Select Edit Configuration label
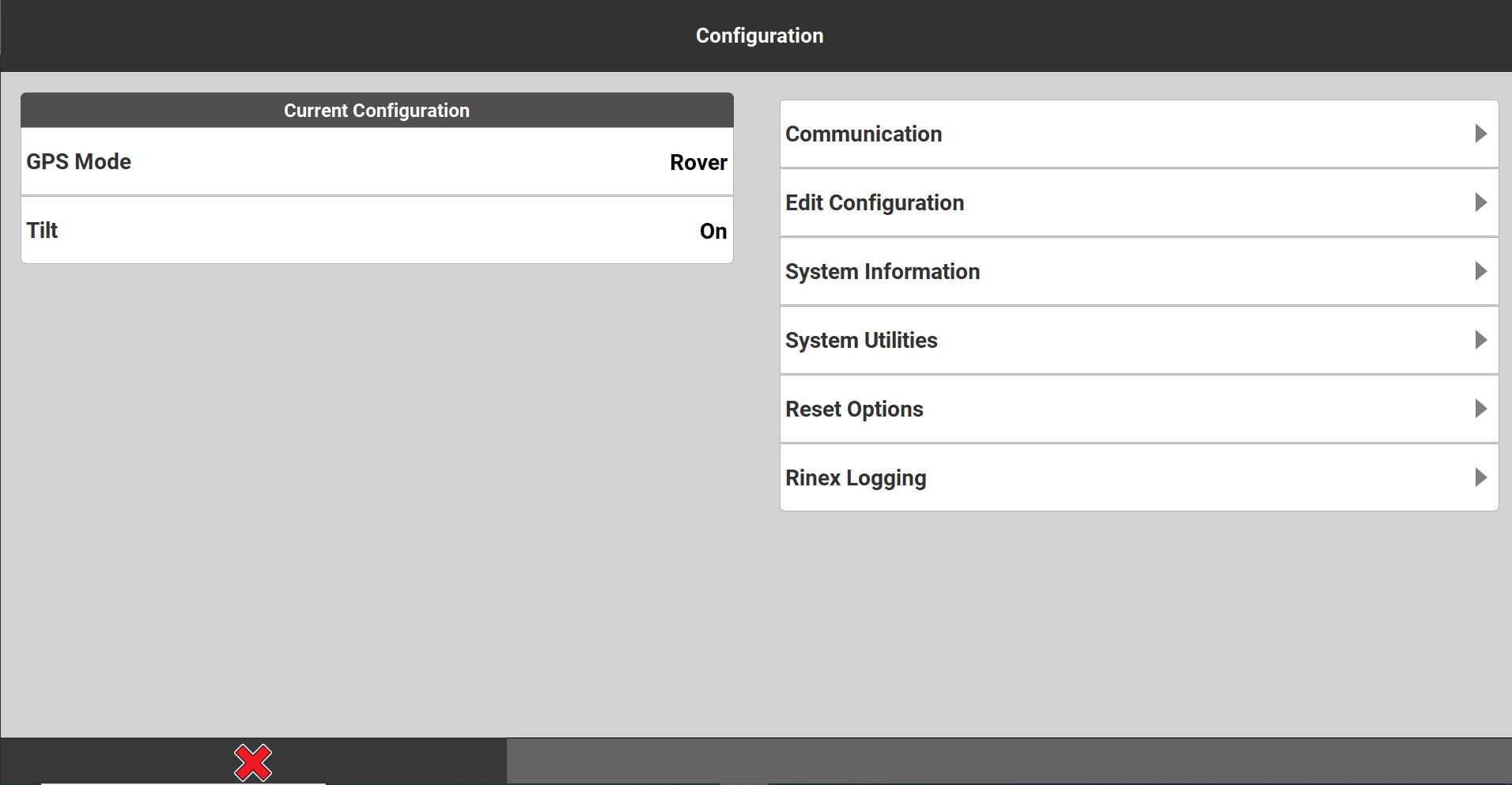The width and height of the screenshot is (1512, 785). tap(875, 203)
